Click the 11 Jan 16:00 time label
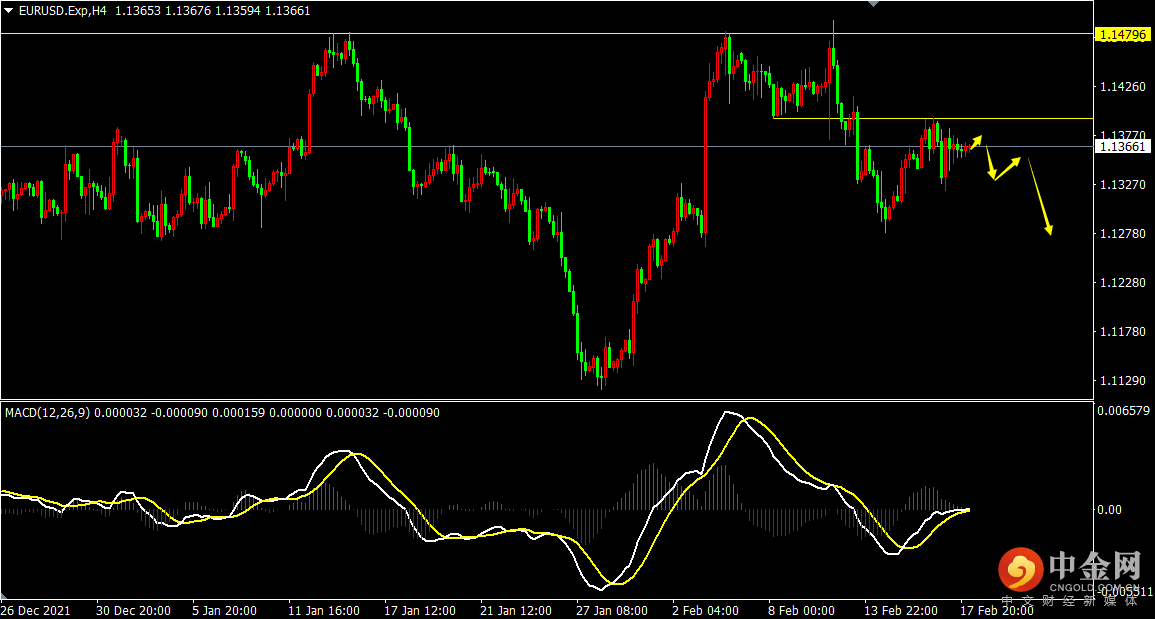 tap(326, 610)
